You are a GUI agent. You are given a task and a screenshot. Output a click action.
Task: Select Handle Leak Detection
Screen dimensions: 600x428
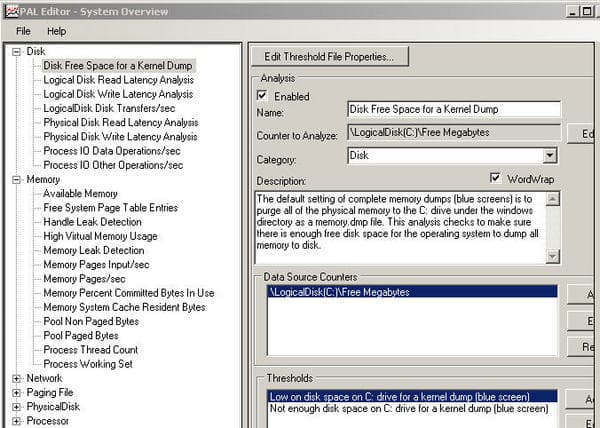pos(92,222)
